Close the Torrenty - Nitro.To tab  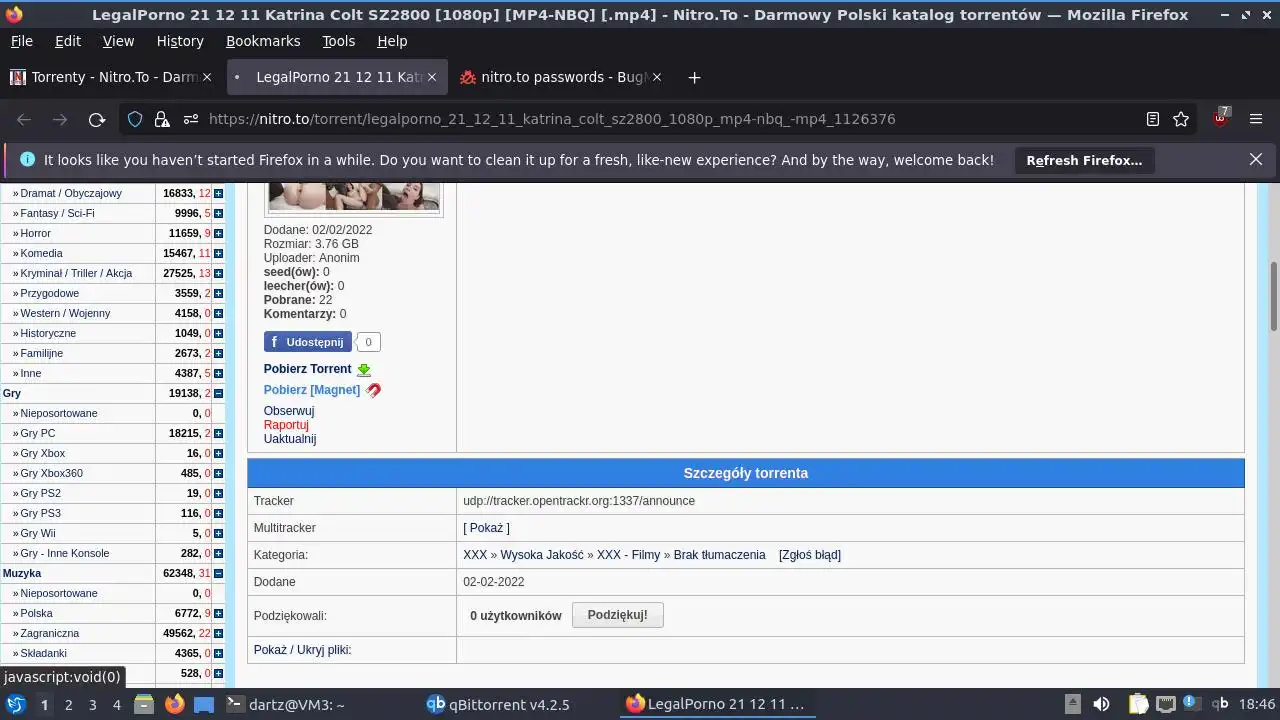[207, 77]
